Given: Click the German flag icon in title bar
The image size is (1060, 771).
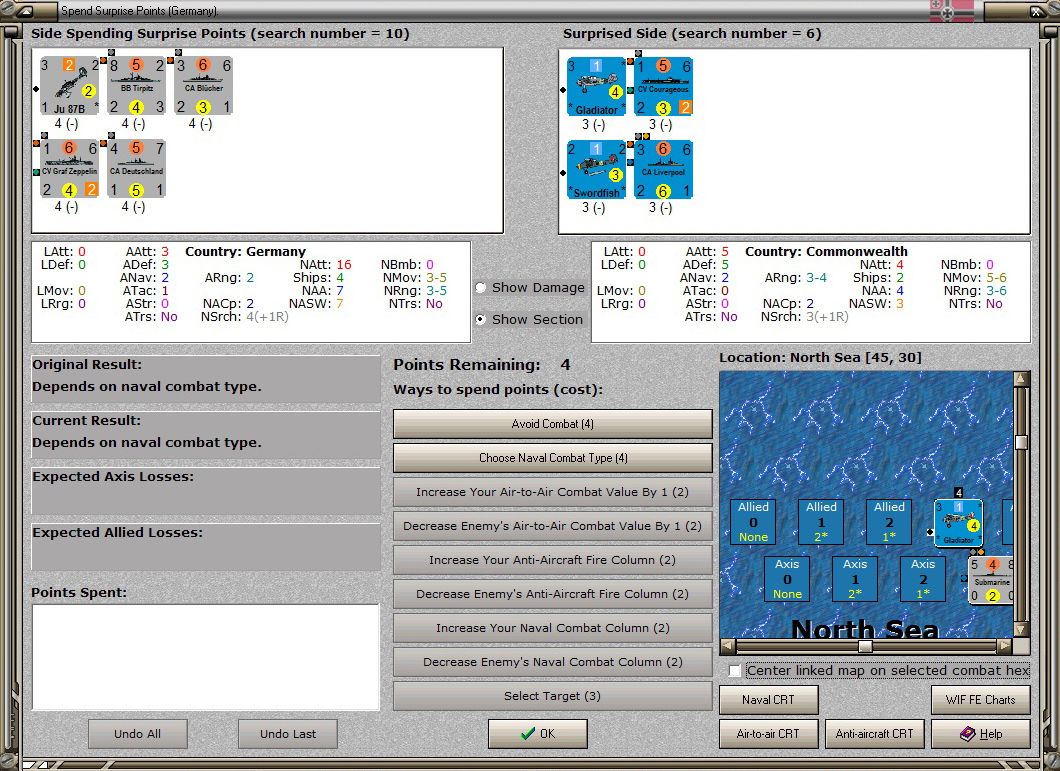Looking at the screenshot, I should pyautogui.click(x=952, y=11).
